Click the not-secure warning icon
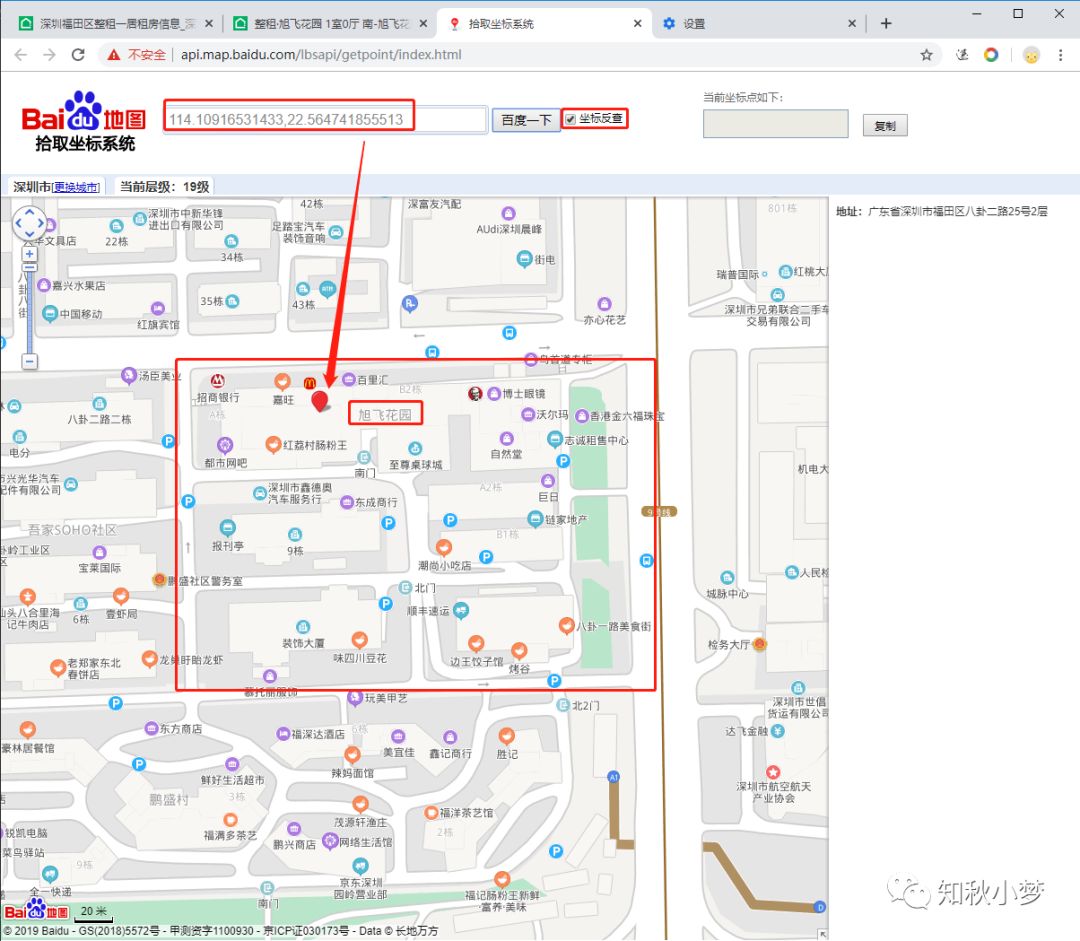The width and height of the screenshot is (1080, 941). pyautogui.click(x=114, y=54)
